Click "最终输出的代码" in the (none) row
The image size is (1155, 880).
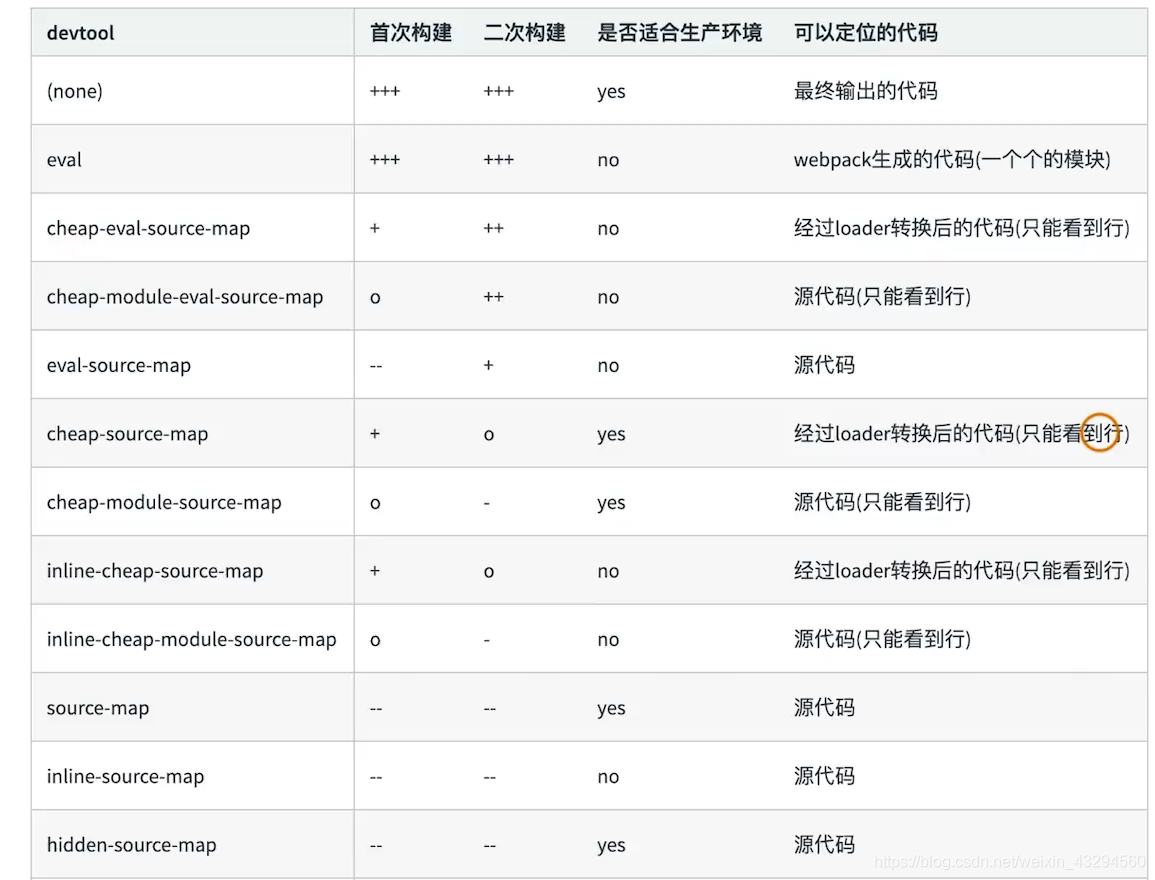pyautogui.click(x=866, y=91)
